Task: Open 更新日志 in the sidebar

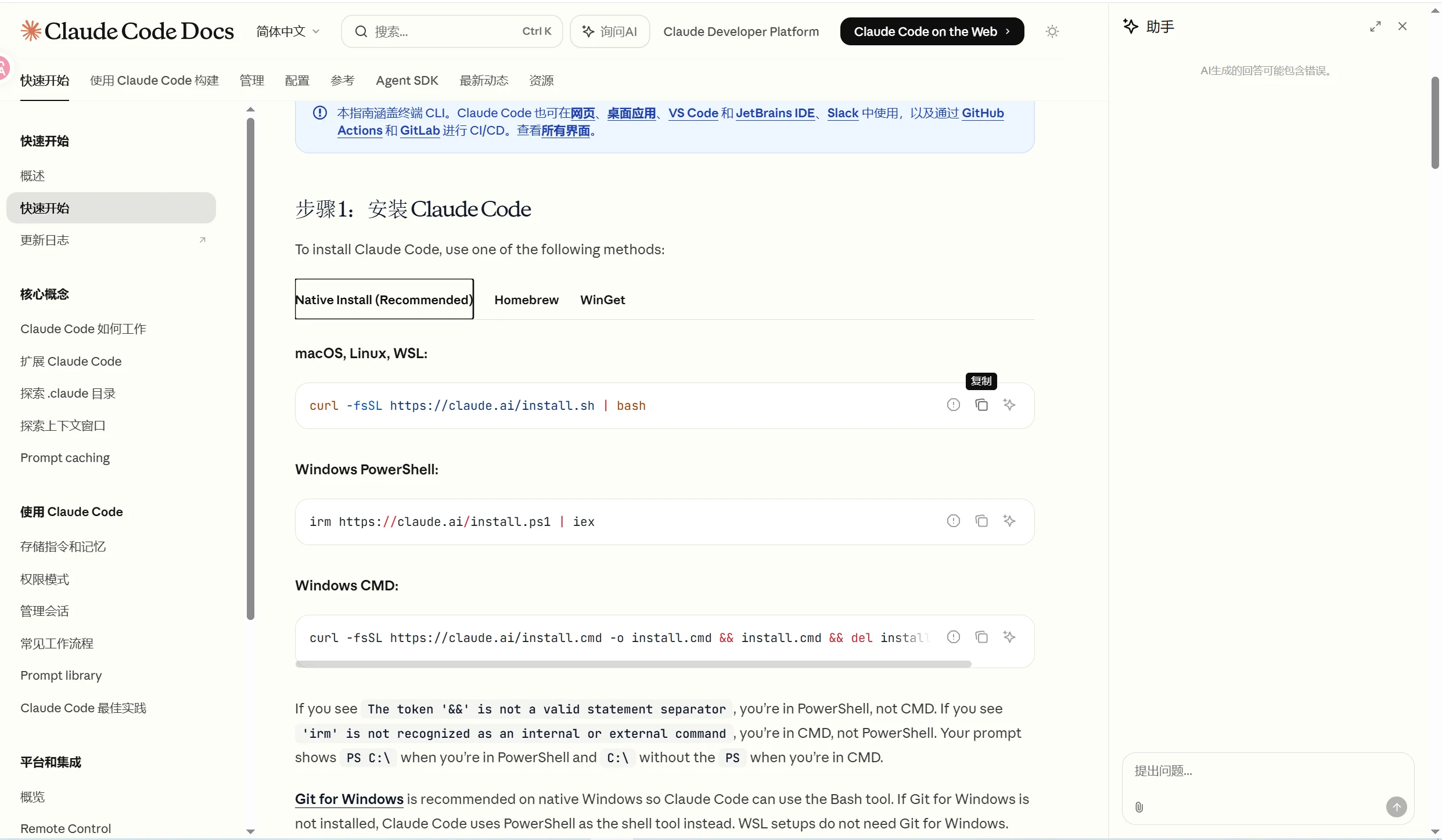Action: pos(45,240)
